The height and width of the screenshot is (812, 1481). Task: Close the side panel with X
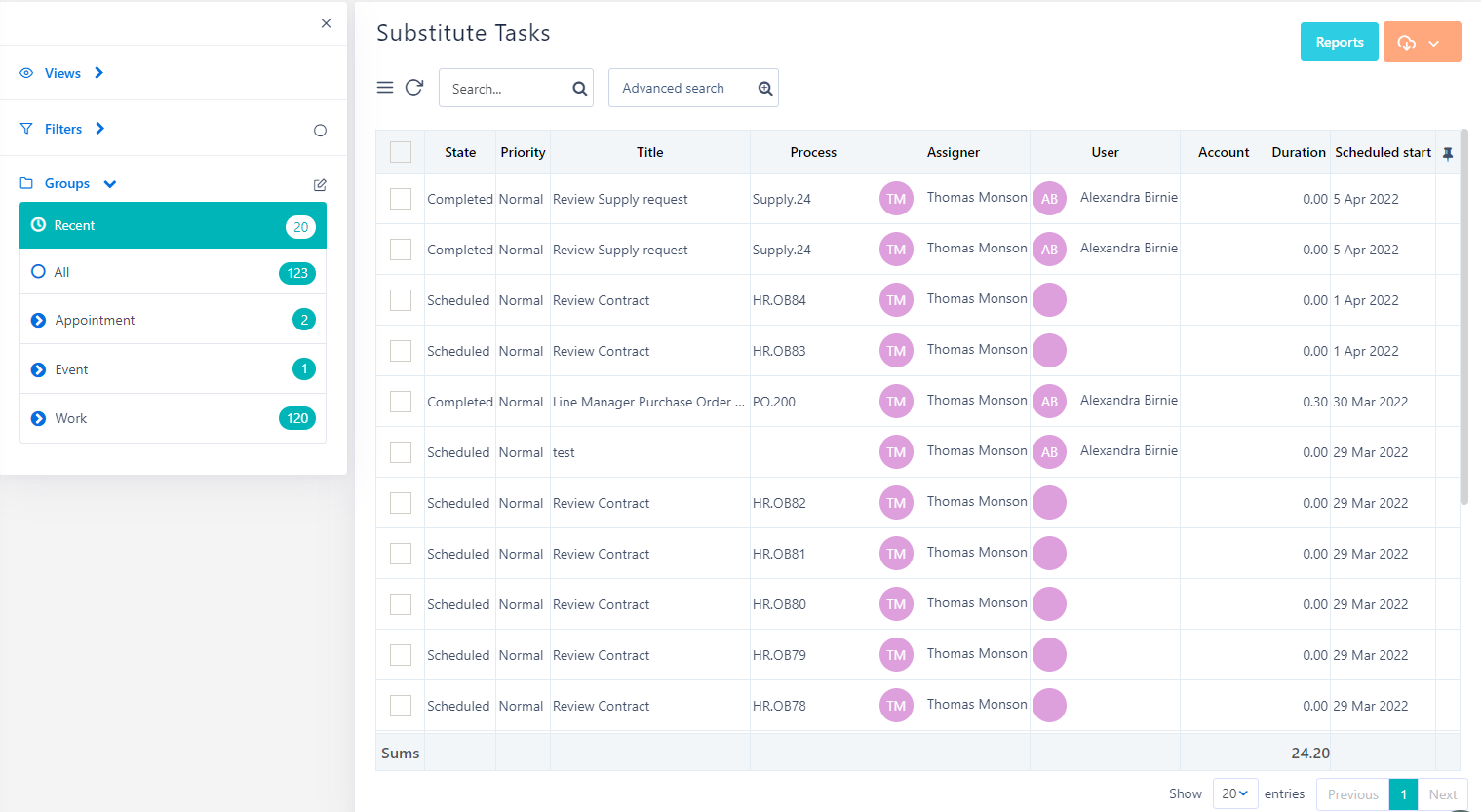point(326,23)
